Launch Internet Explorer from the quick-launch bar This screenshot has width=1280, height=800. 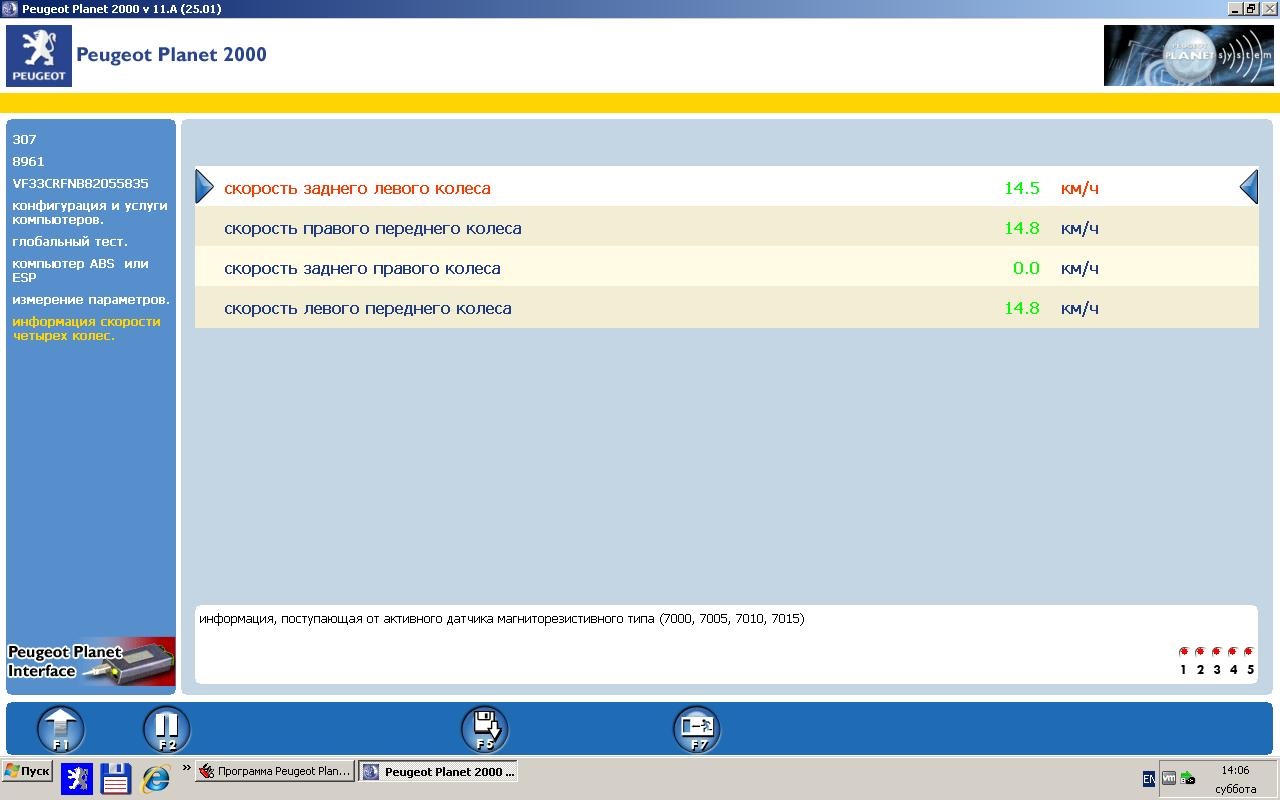[x=156, y=778]
